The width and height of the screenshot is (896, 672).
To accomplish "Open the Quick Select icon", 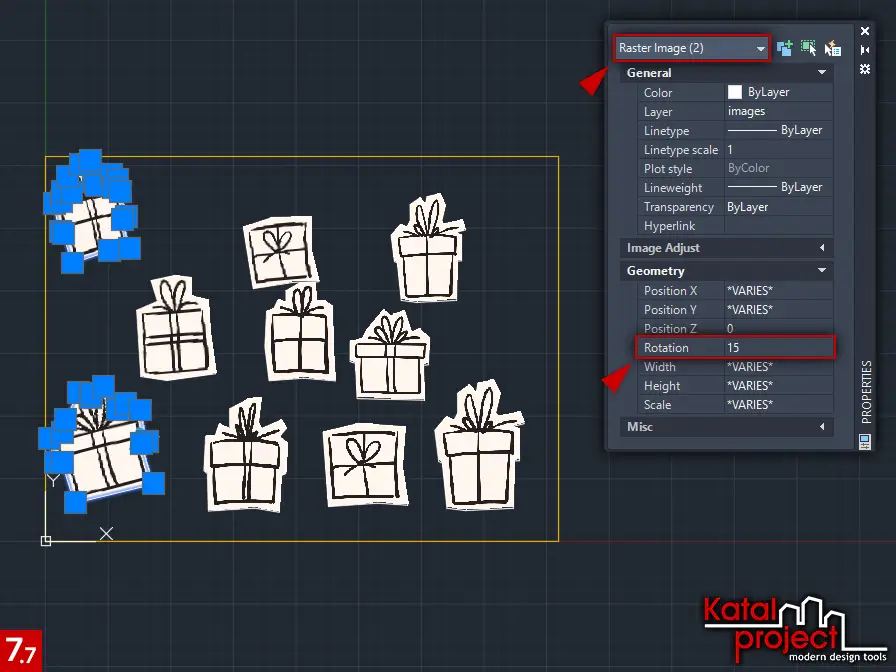I will pyautogui.click(x=833, y=48).
